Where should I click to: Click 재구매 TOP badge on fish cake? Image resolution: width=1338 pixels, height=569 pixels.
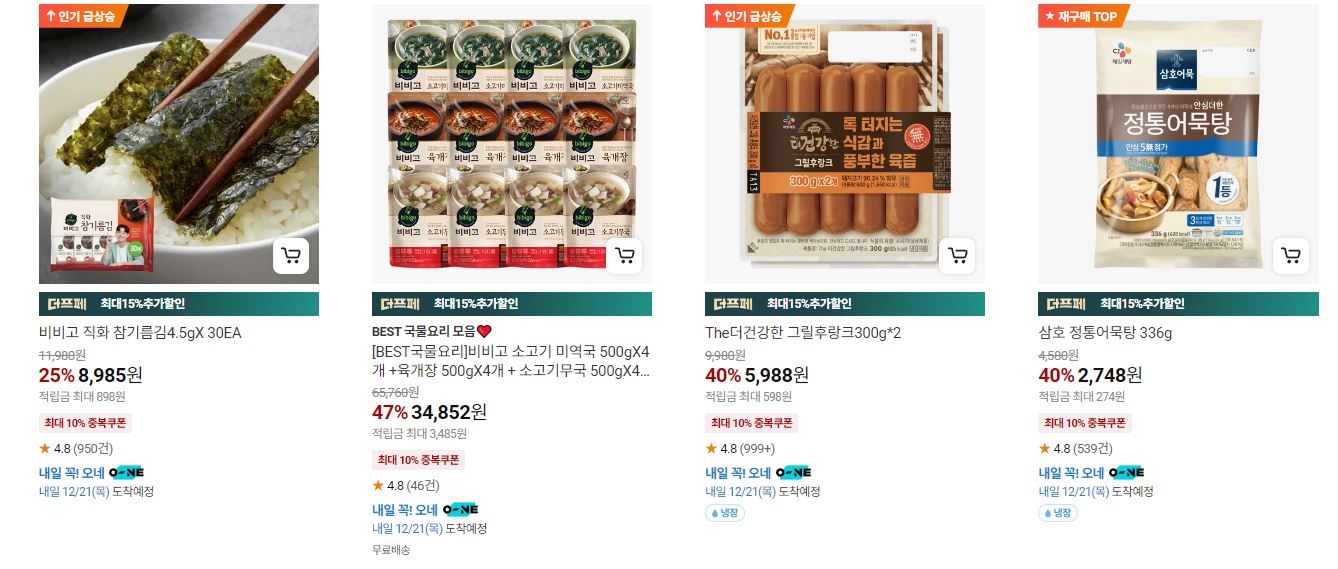tap(1084, 16)
